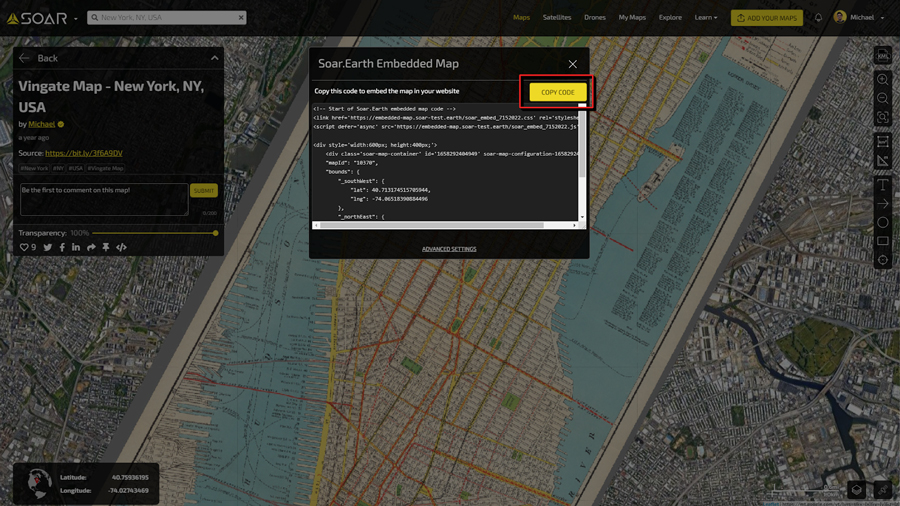The image size is (900, 506).
Task: Click the share arrow icon
Action: click(x=91, y=247)
